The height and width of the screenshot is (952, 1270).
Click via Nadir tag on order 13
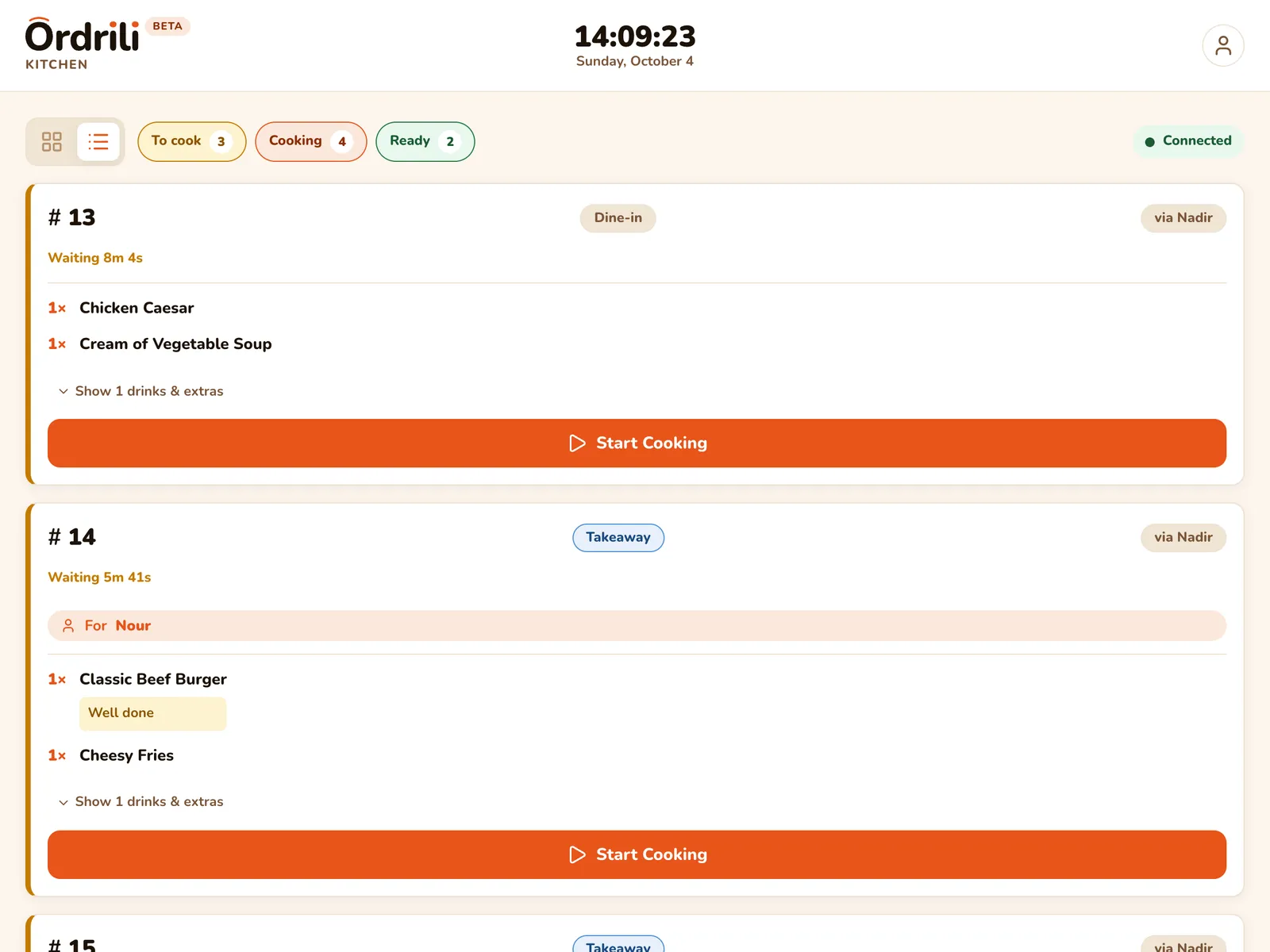1183,218
